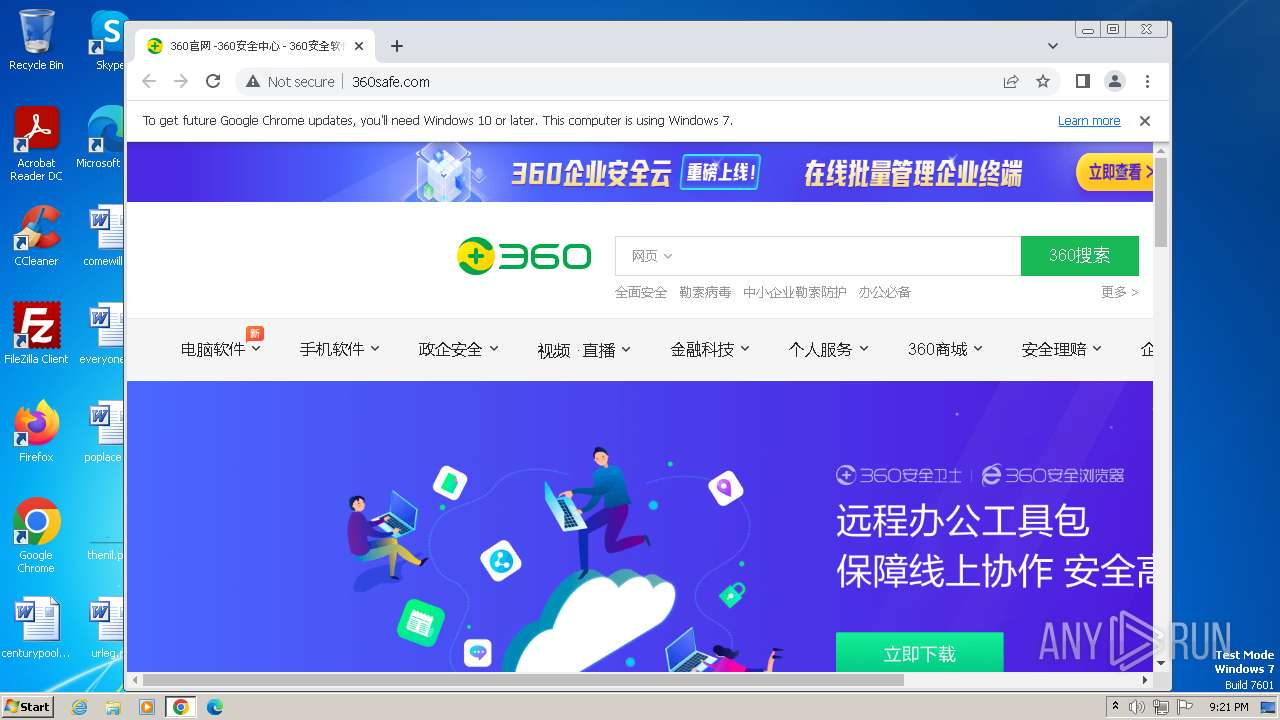The width and height of the screenshot is (1280, 720).
Task: Expand the 个人服务 menu
Action: pos(828,349)
